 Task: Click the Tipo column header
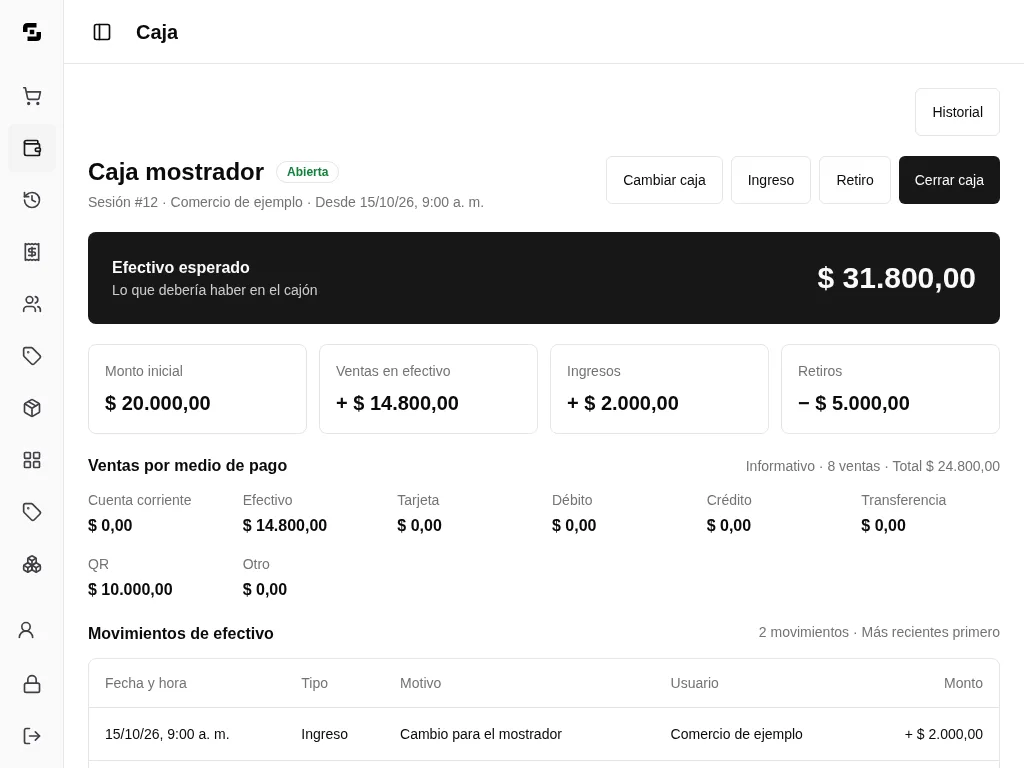click(314, 683)
